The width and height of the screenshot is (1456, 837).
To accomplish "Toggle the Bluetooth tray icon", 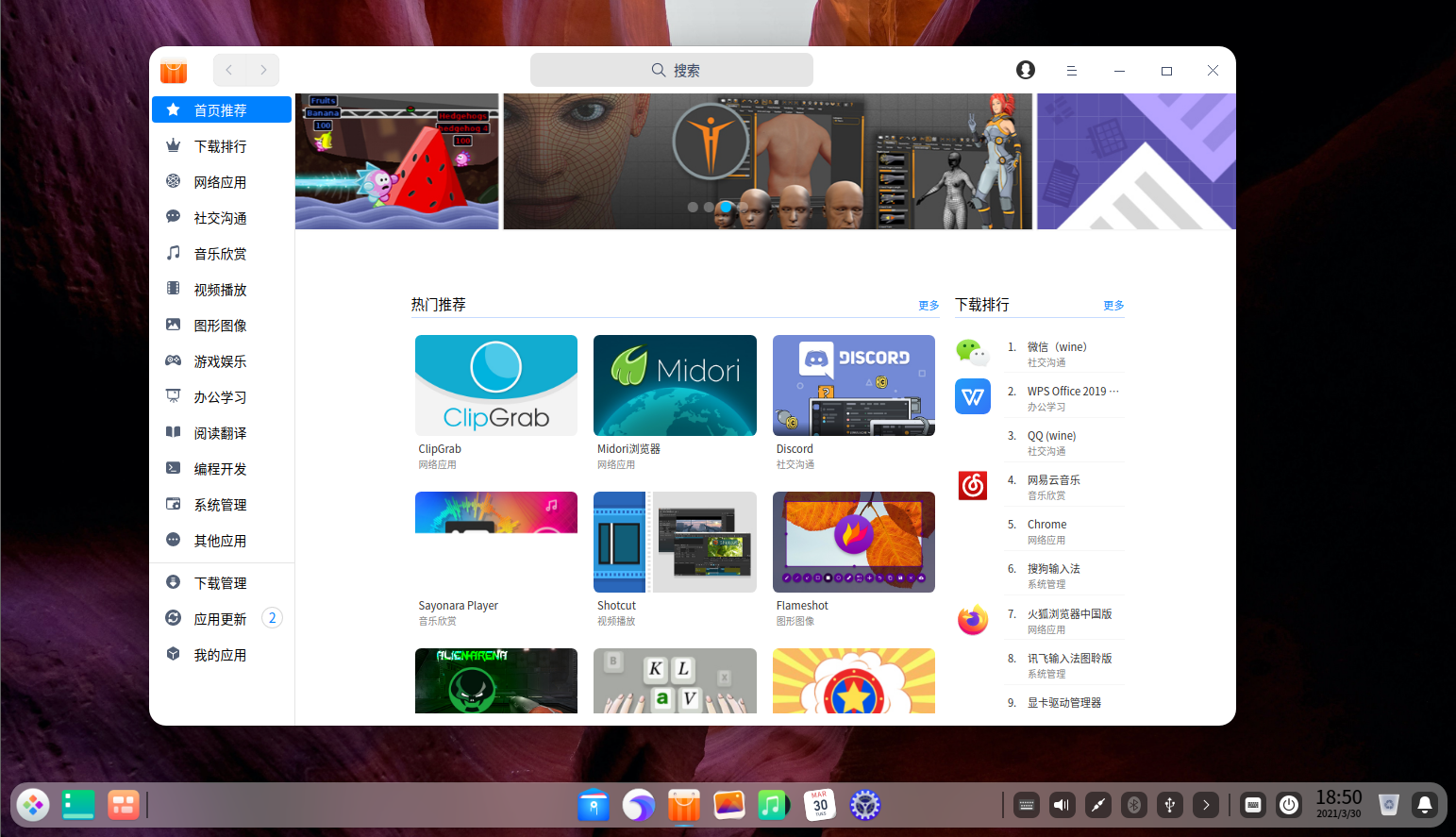I will (1134, 805).
